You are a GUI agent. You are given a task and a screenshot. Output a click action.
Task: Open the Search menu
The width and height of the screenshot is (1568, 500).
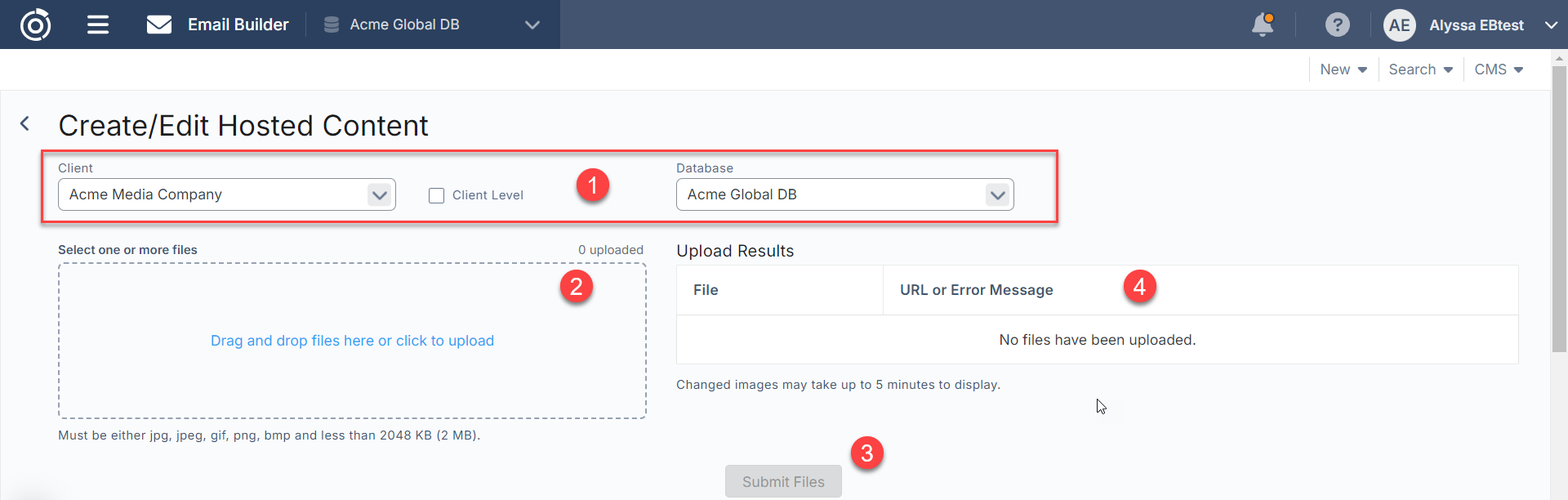[1420, 69]
